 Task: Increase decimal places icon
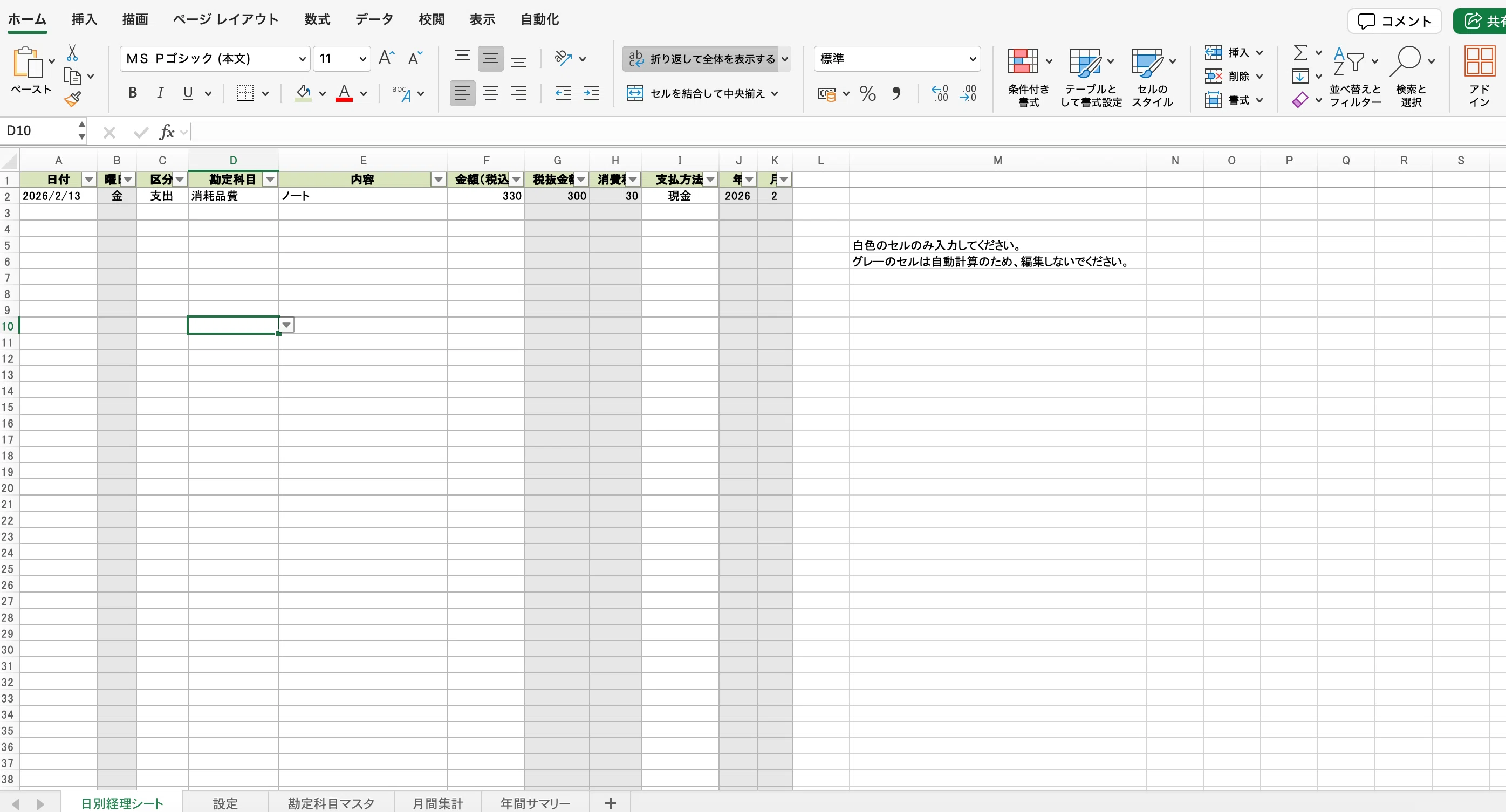tap(940, 93)
